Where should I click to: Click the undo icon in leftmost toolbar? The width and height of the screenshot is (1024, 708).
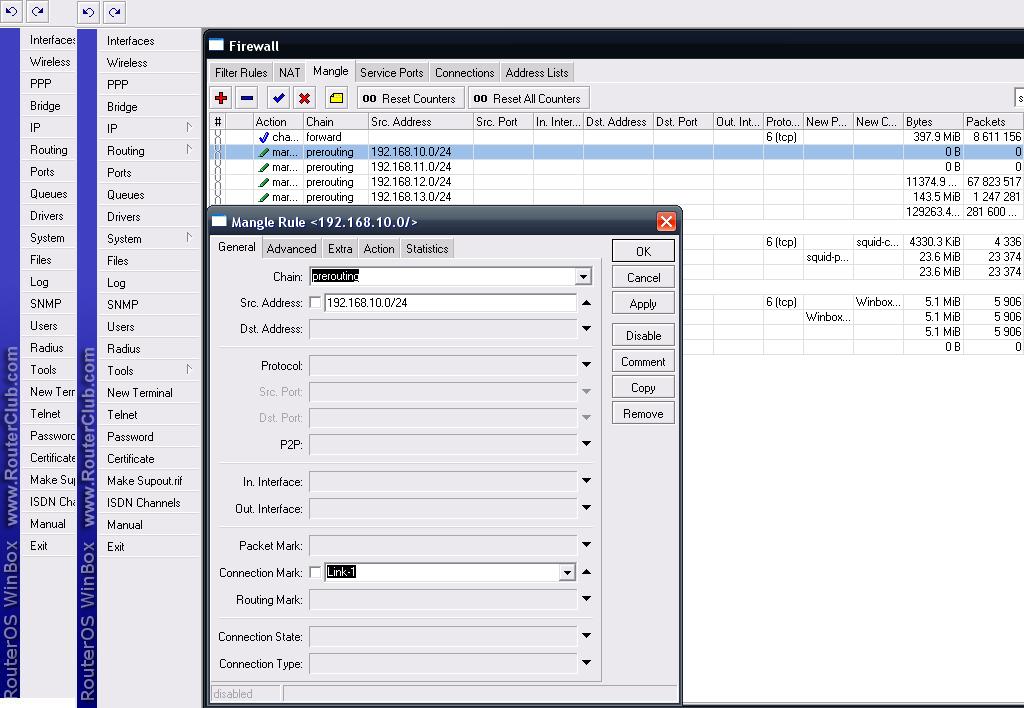pos(11,11)
